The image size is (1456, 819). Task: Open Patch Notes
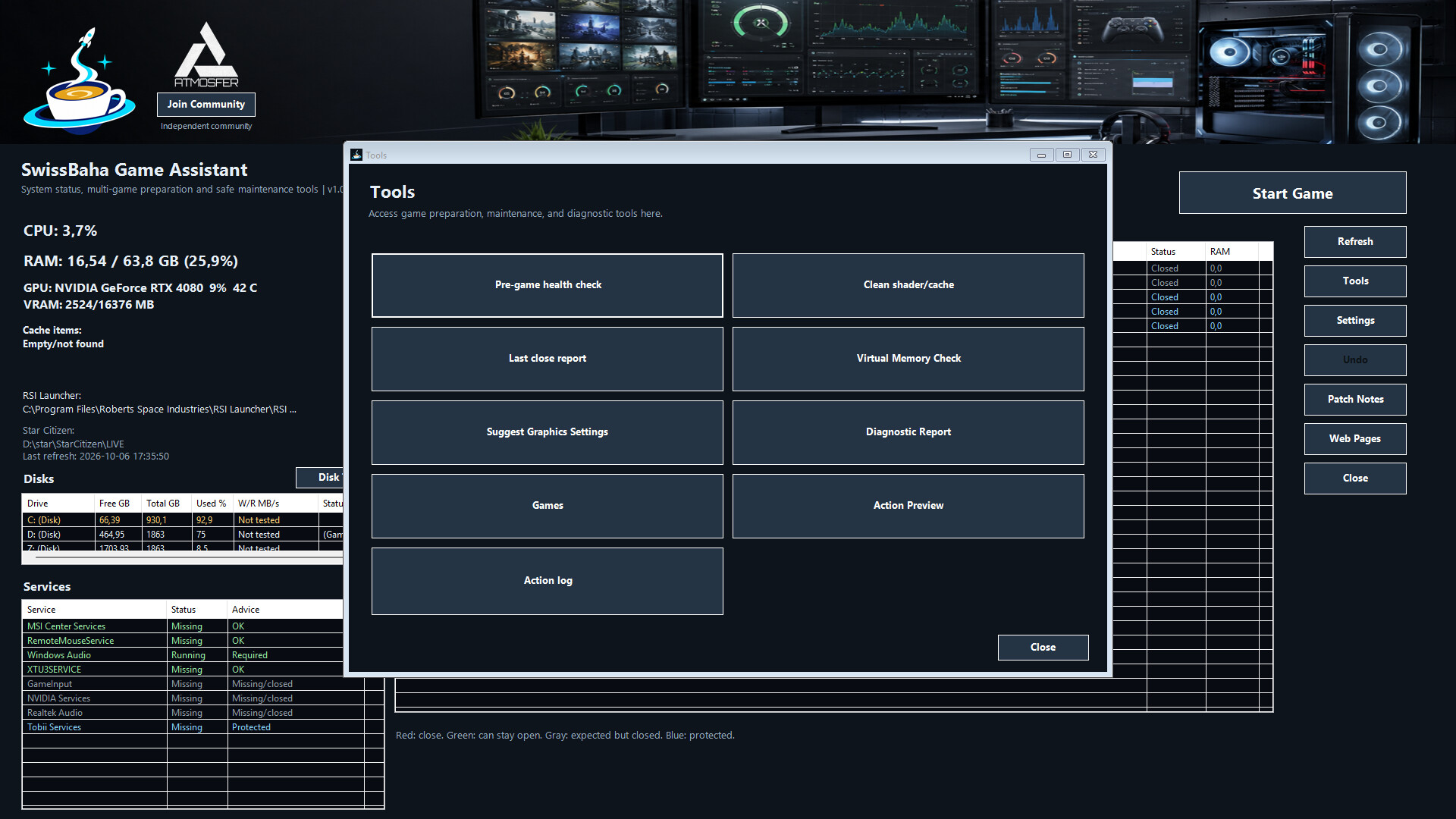1355,400
